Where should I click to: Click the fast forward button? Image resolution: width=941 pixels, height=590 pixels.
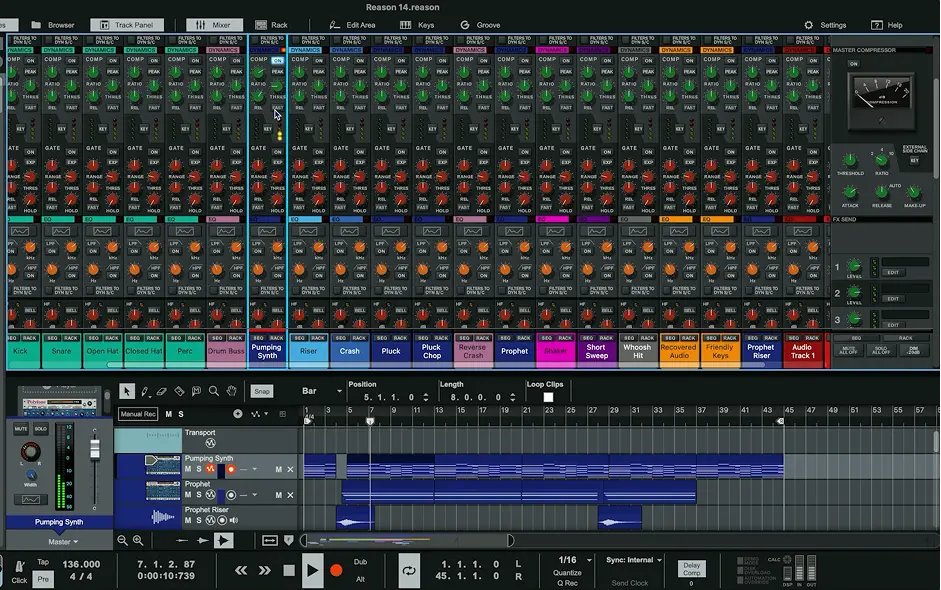(x=265, y=570)
